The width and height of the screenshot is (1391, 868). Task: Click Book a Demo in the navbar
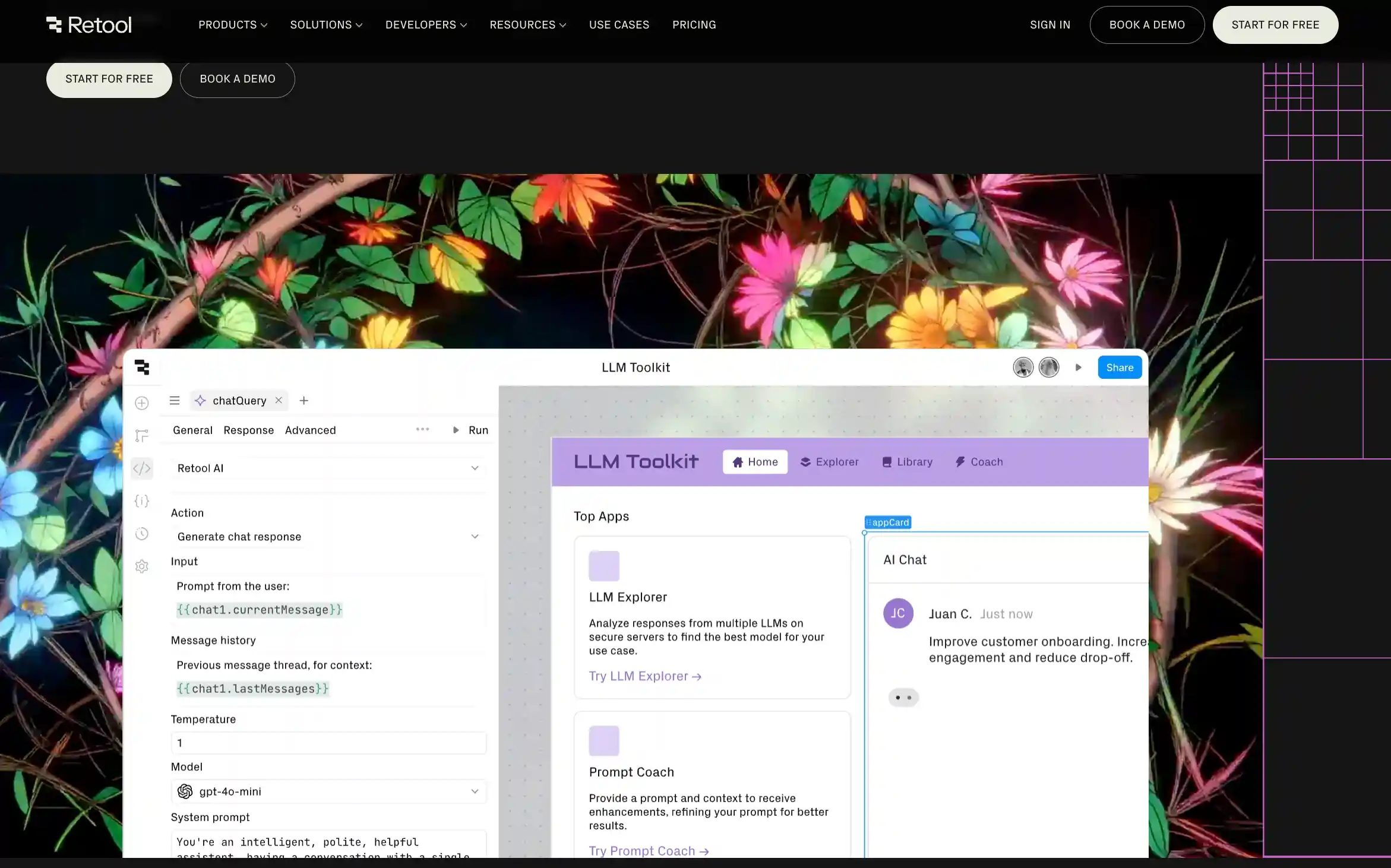(x=1147, y=25)
